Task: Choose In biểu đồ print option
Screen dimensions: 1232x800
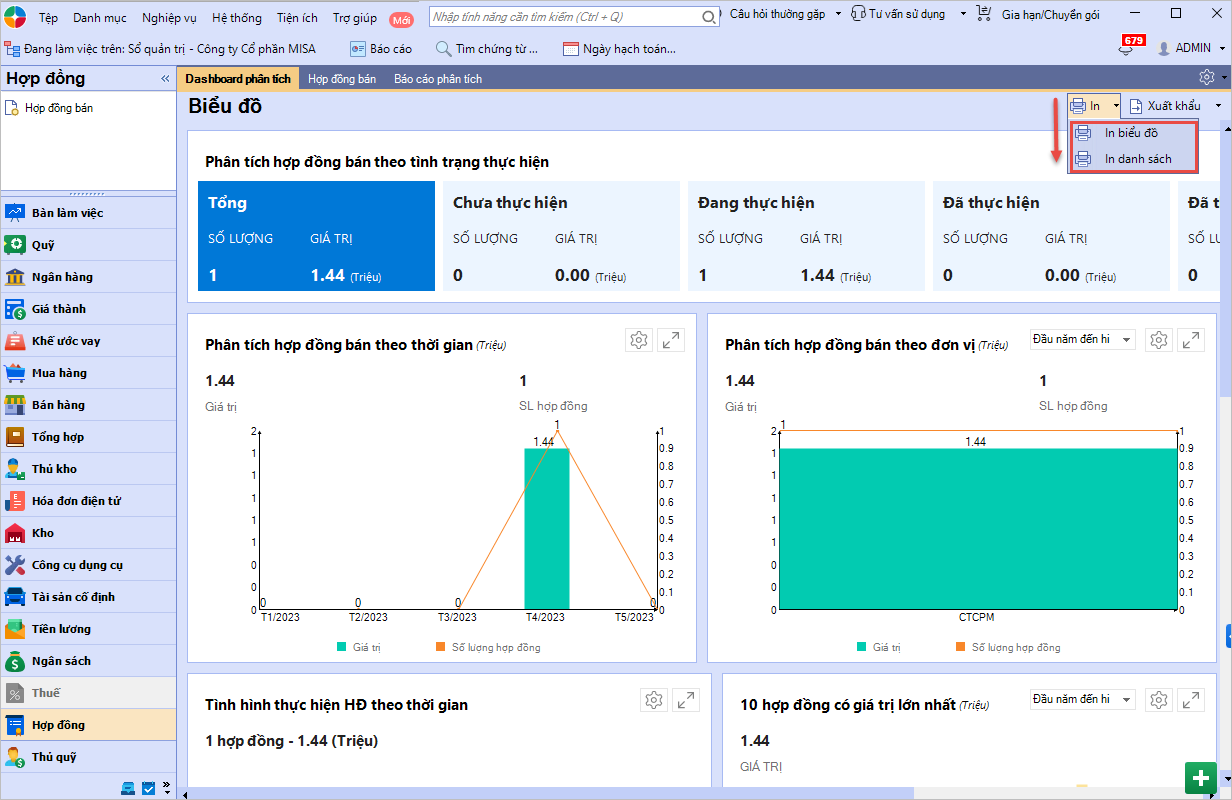Action: (1131, 133)
